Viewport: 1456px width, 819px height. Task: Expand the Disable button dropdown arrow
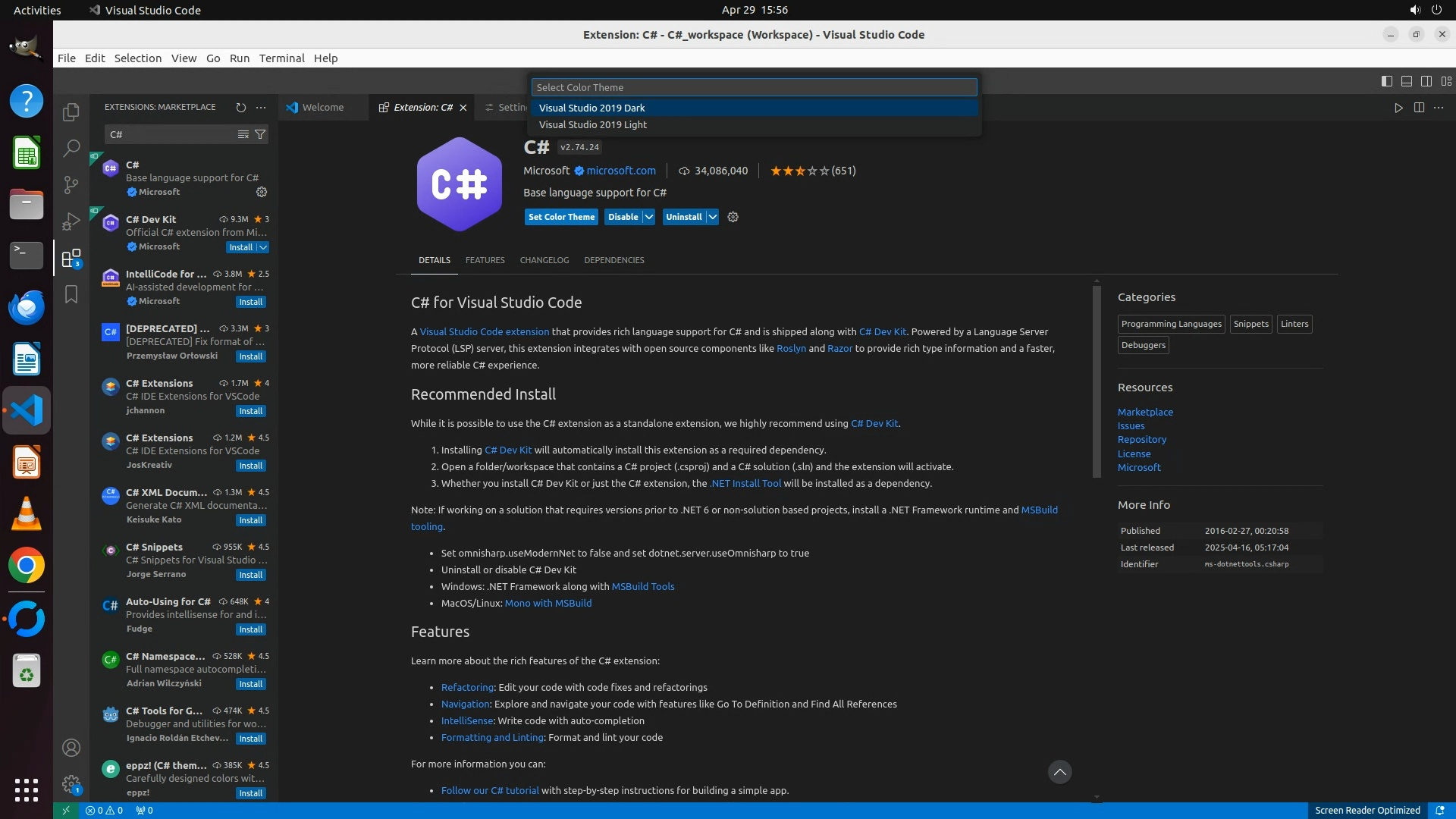pos(649,217)
